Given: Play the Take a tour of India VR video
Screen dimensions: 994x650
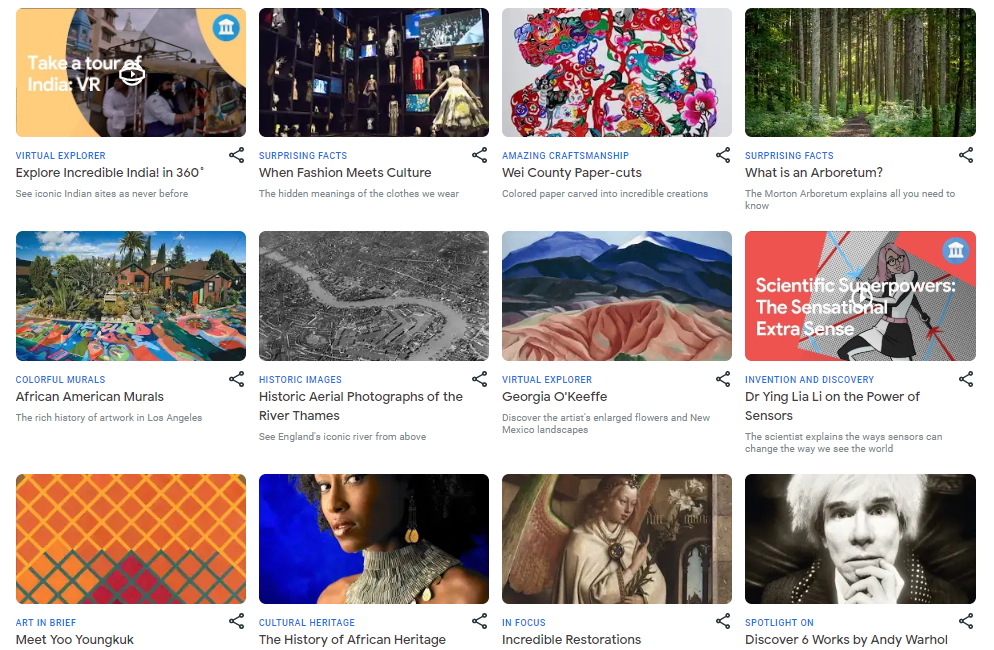Looking at the screenshot, I should pyautogui.click(x=132, y=74).
